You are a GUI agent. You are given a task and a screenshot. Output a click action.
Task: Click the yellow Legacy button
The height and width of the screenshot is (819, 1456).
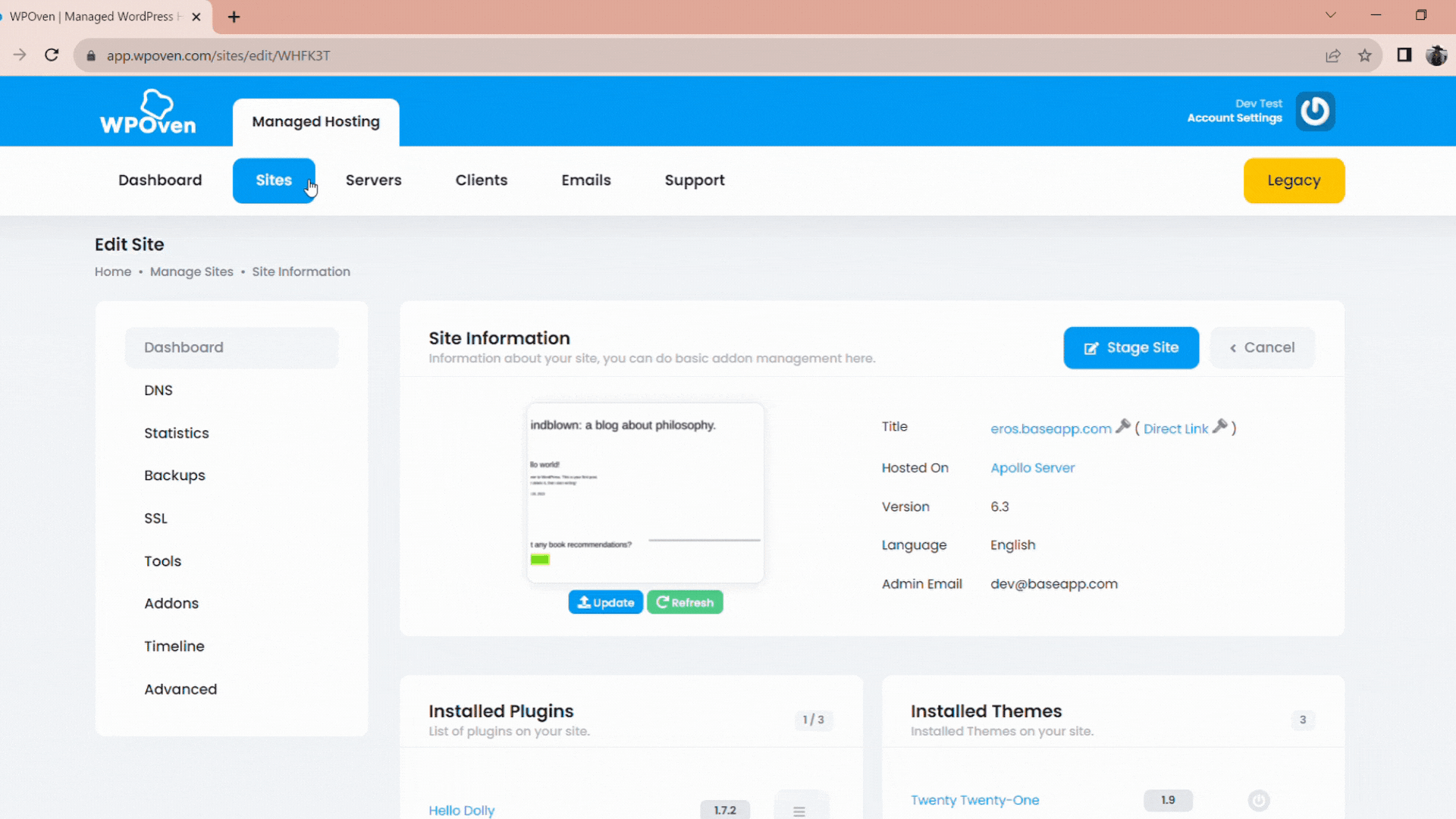(1294, 180)
